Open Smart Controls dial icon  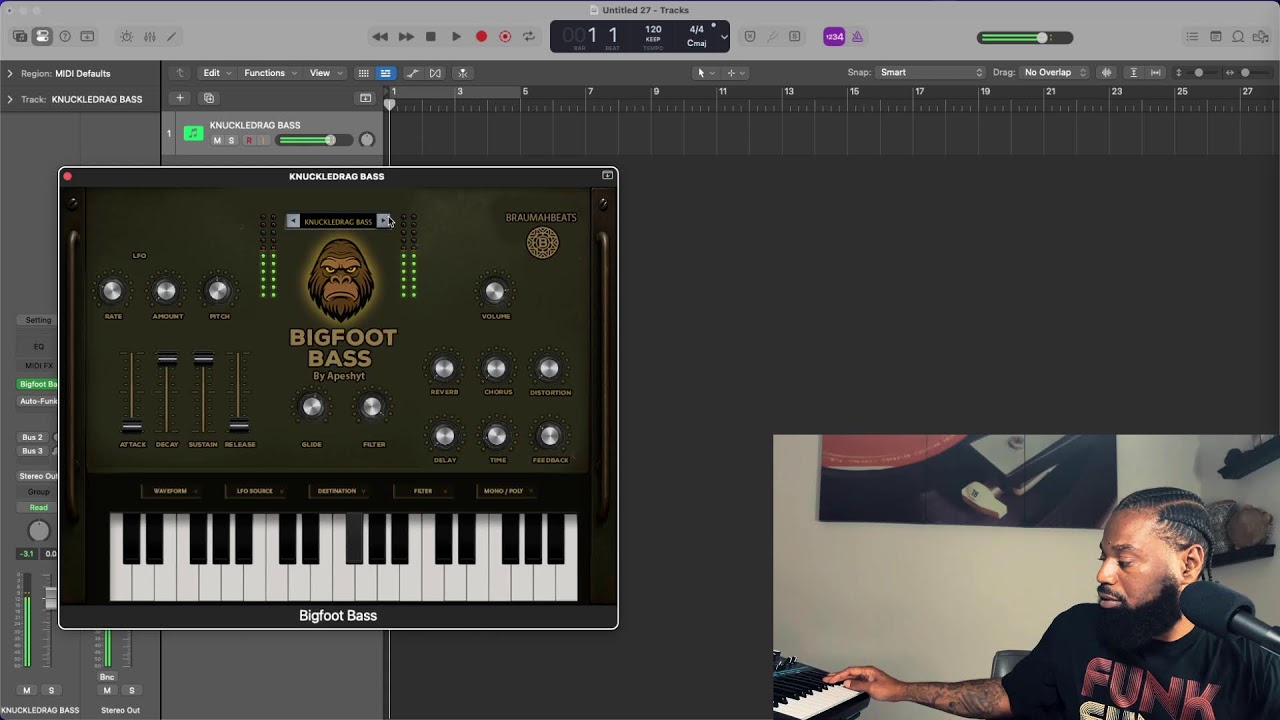pyautogui.click(x=126, y=36)
